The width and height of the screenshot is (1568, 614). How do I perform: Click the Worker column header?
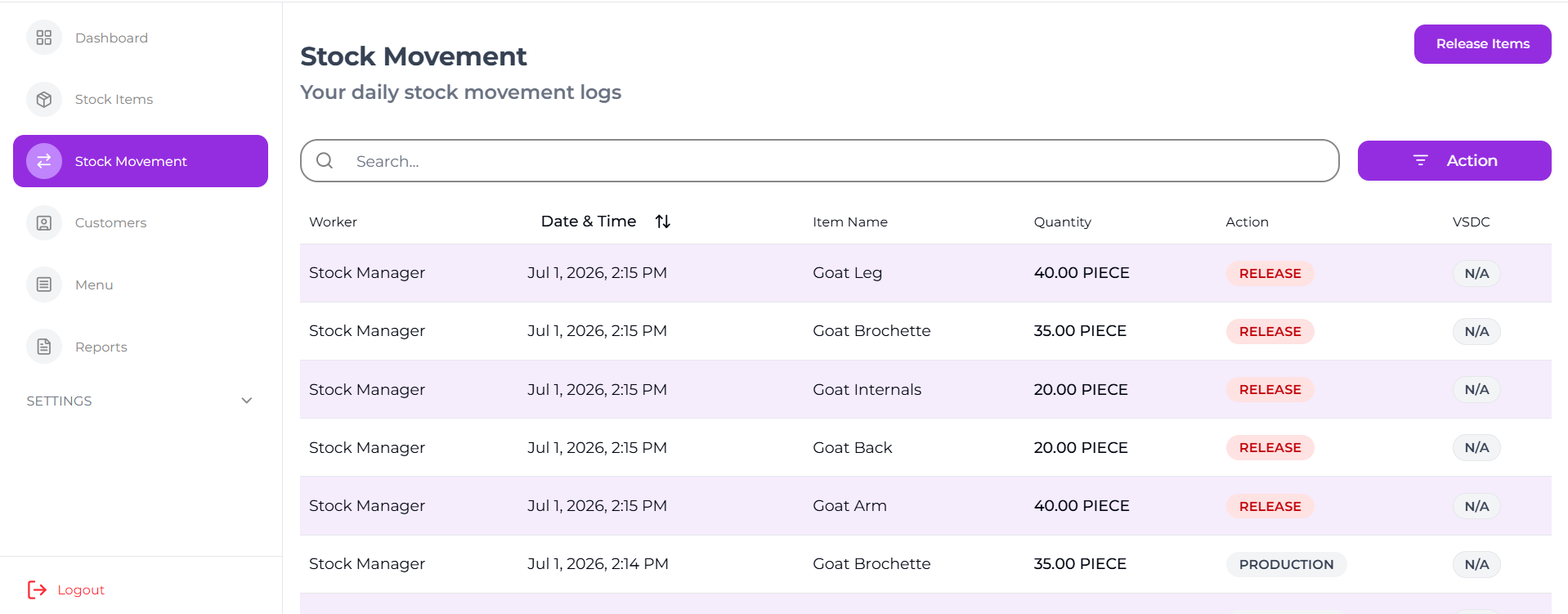[x=333, y=222]
